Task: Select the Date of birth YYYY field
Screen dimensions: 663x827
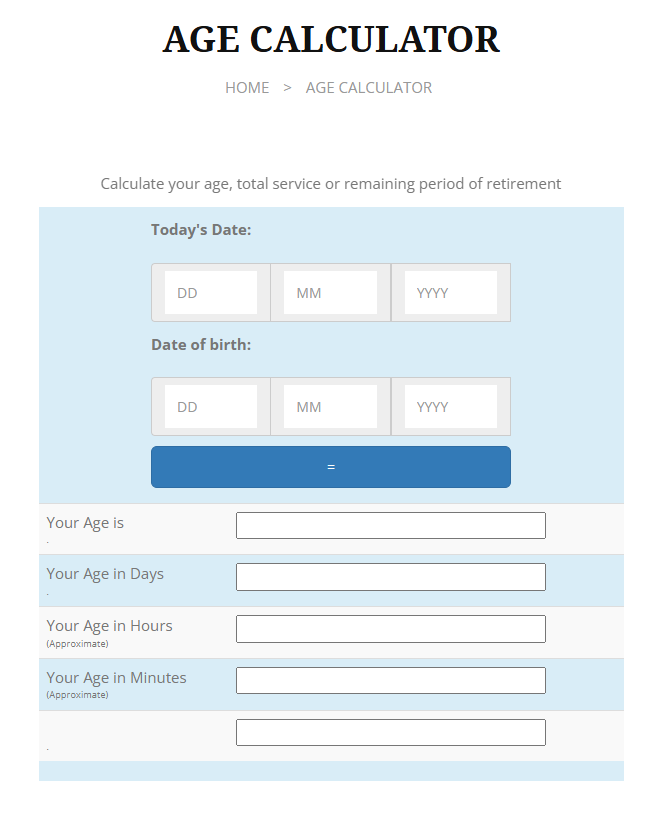Action: (451, 407)
